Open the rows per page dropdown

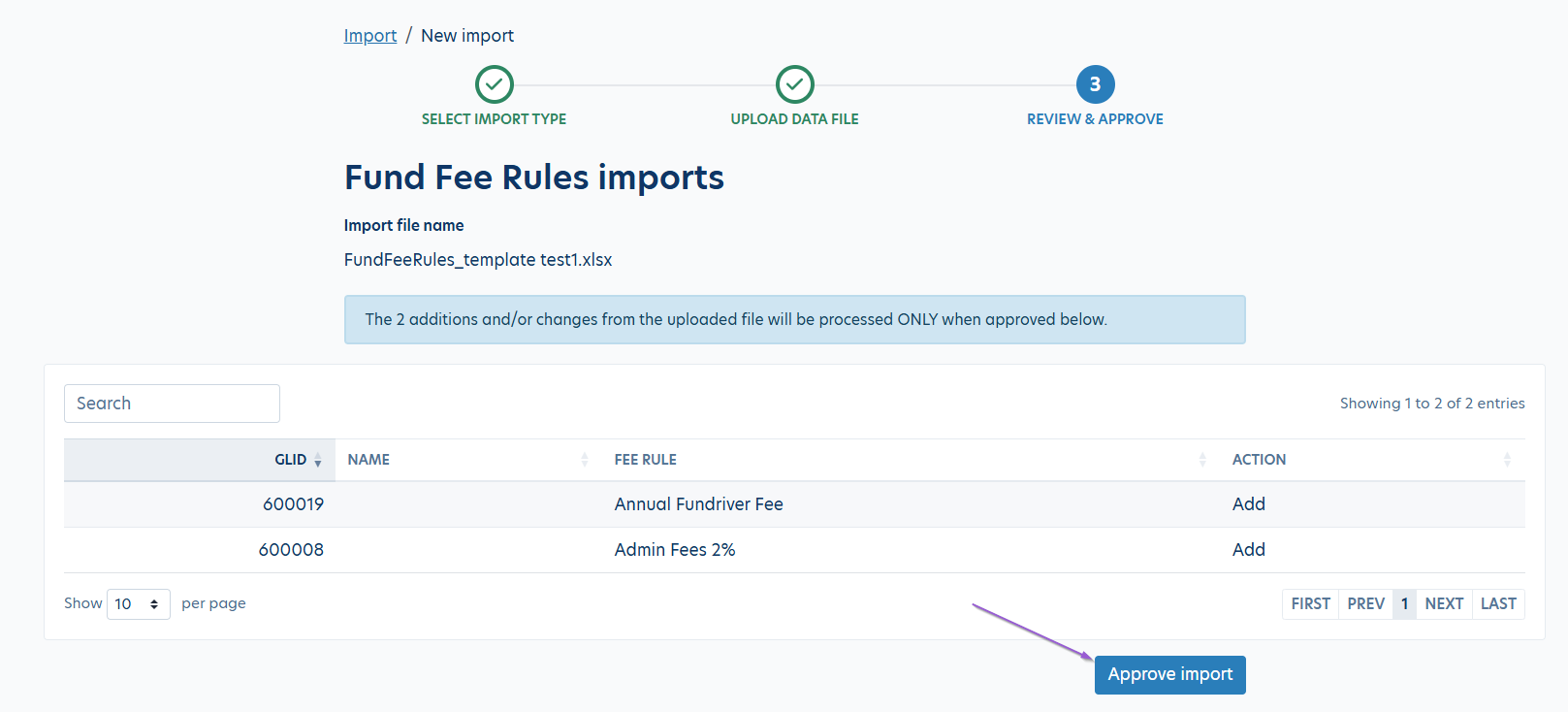tap(138, 603)
